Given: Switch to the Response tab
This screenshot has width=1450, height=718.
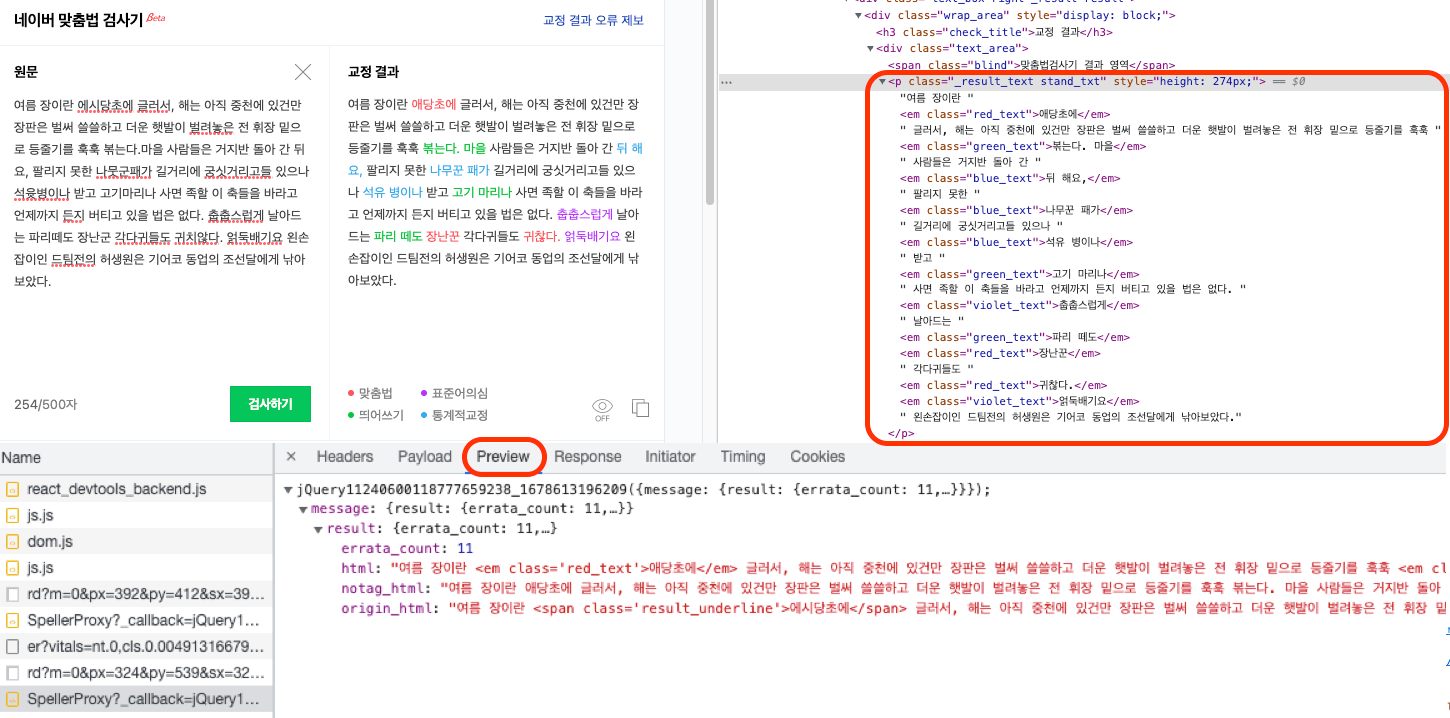Looking at the screenshot, I should tap(587, 456).
